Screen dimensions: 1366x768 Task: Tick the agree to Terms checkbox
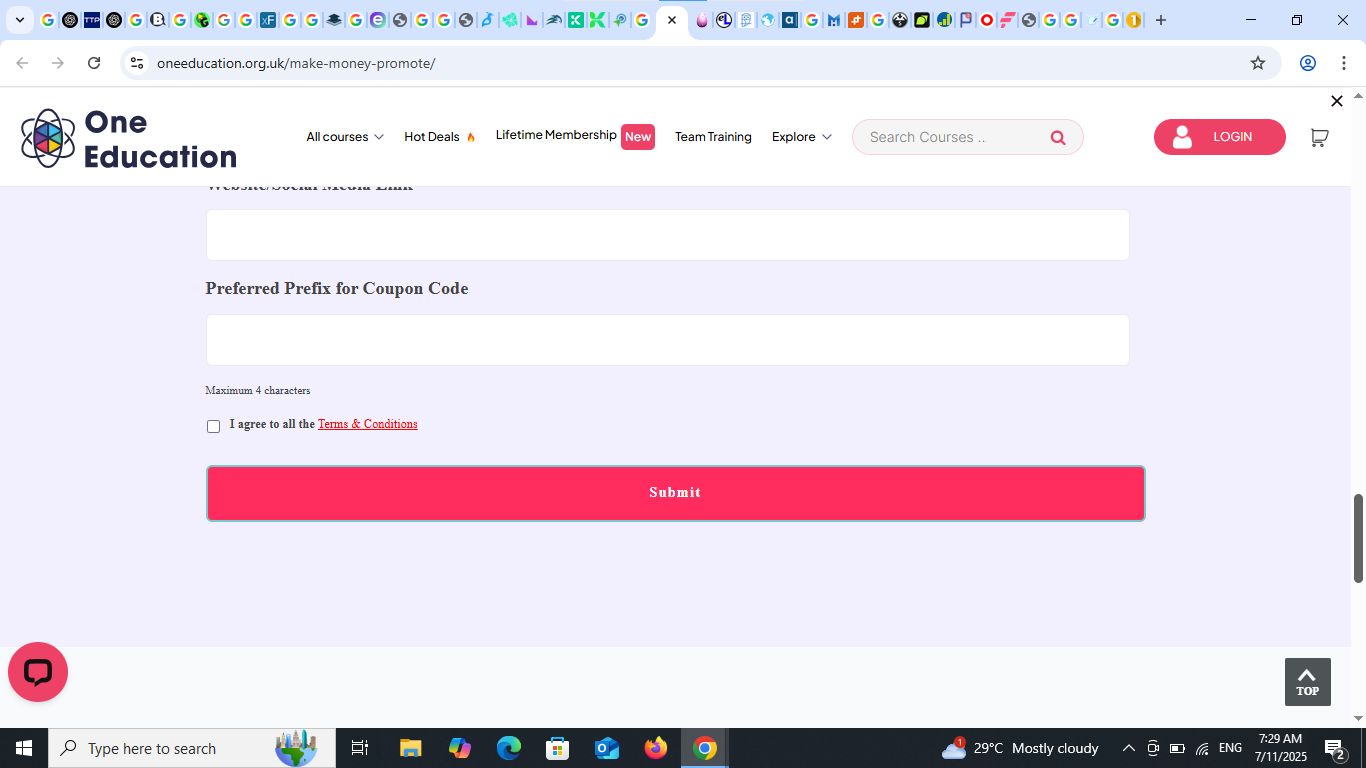click(213, 426)
